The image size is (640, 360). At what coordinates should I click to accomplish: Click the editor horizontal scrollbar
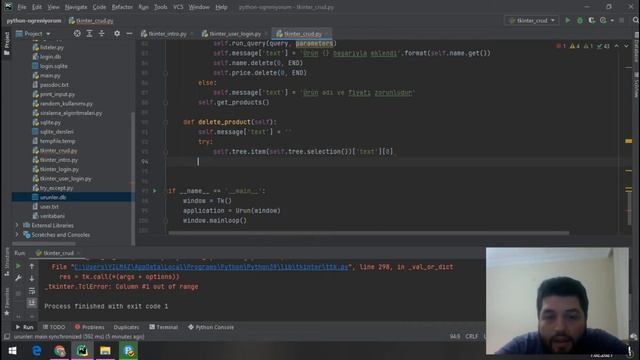369,233
